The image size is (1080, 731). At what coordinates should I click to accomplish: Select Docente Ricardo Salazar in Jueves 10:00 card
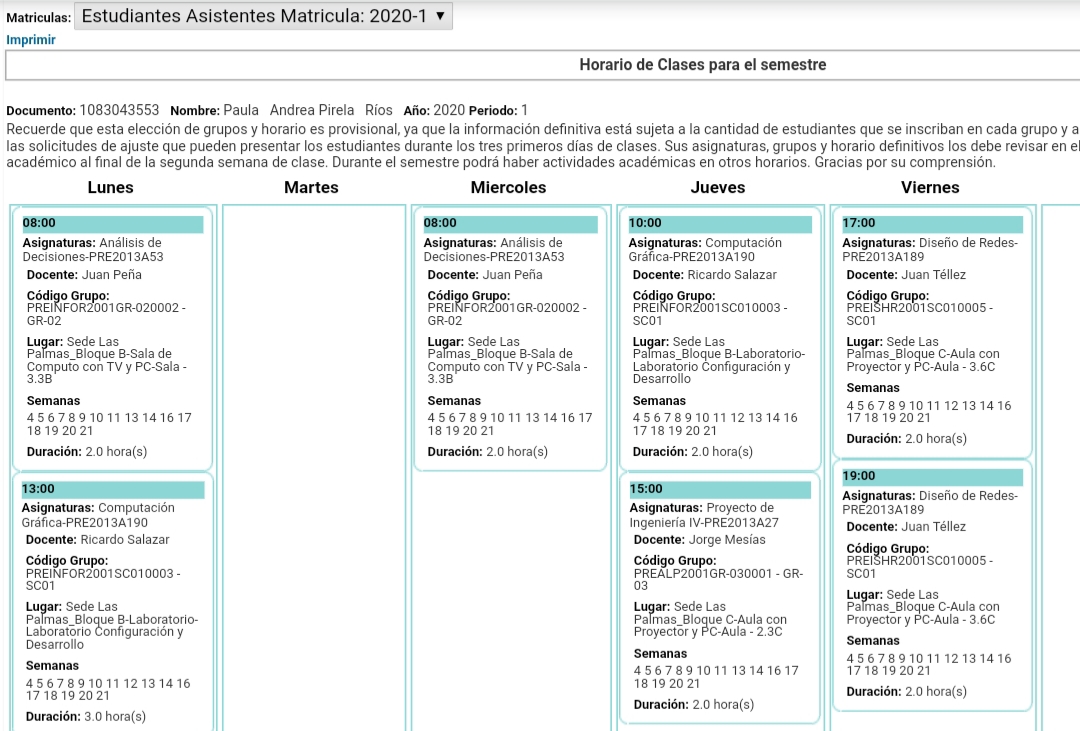tap(705, 275)
